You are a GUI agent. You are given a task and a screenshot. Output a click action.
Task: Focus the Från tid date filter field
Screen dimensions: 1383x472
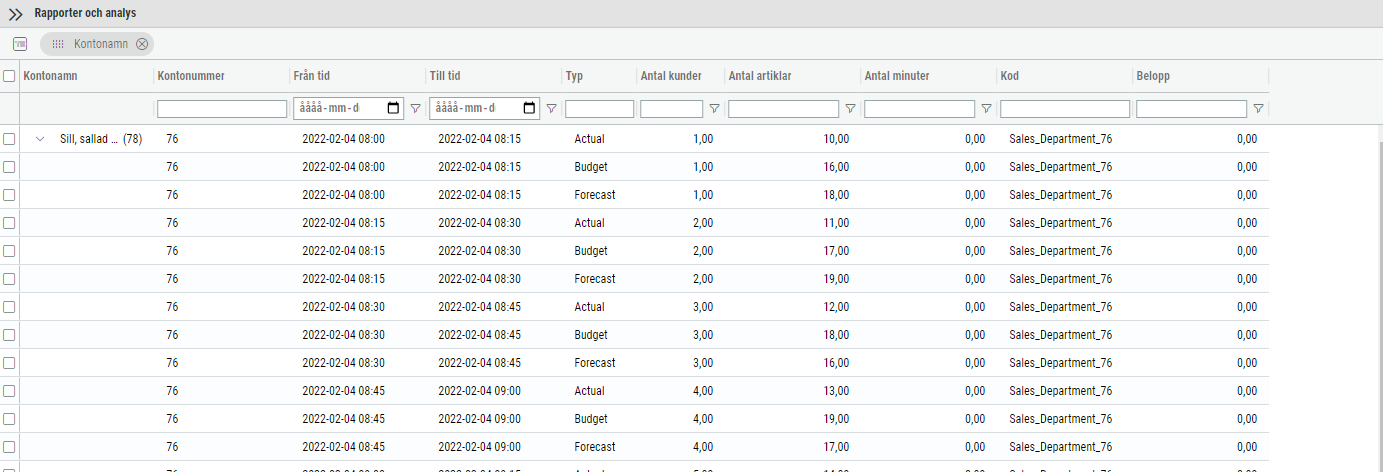pyautogui.click(x=347, y=109)
